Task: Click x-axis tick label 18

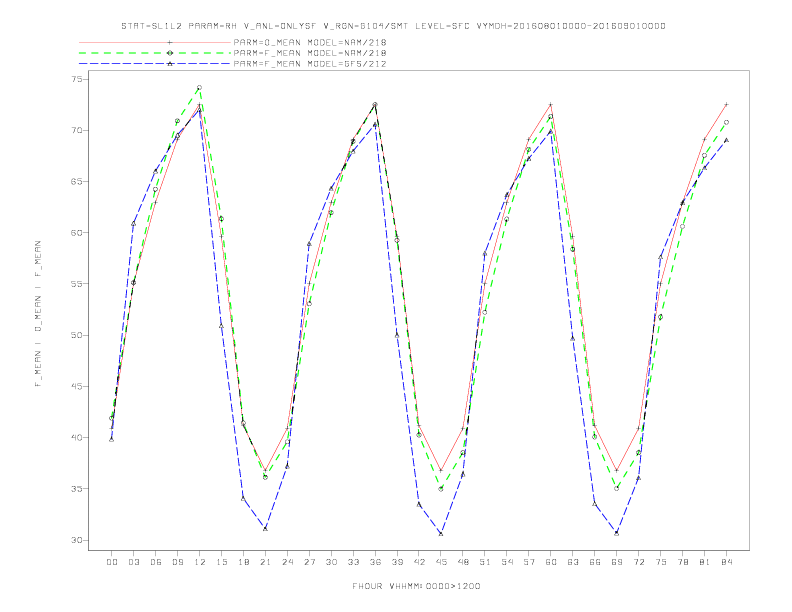Action: (243, 562)
